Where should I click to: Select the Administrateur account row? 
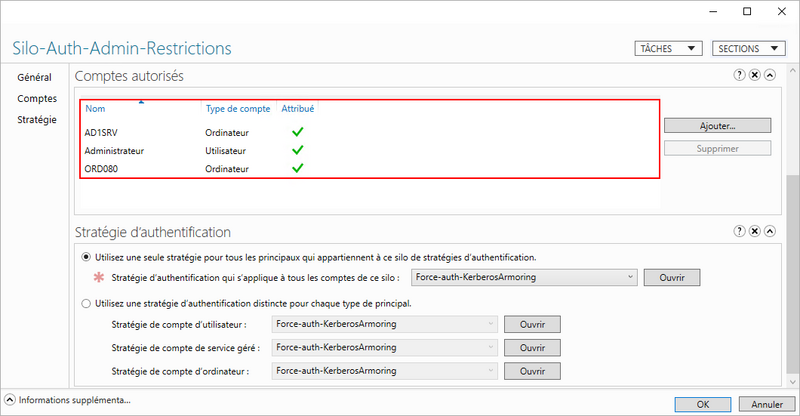pyautogui.click(x=369, y=151)
